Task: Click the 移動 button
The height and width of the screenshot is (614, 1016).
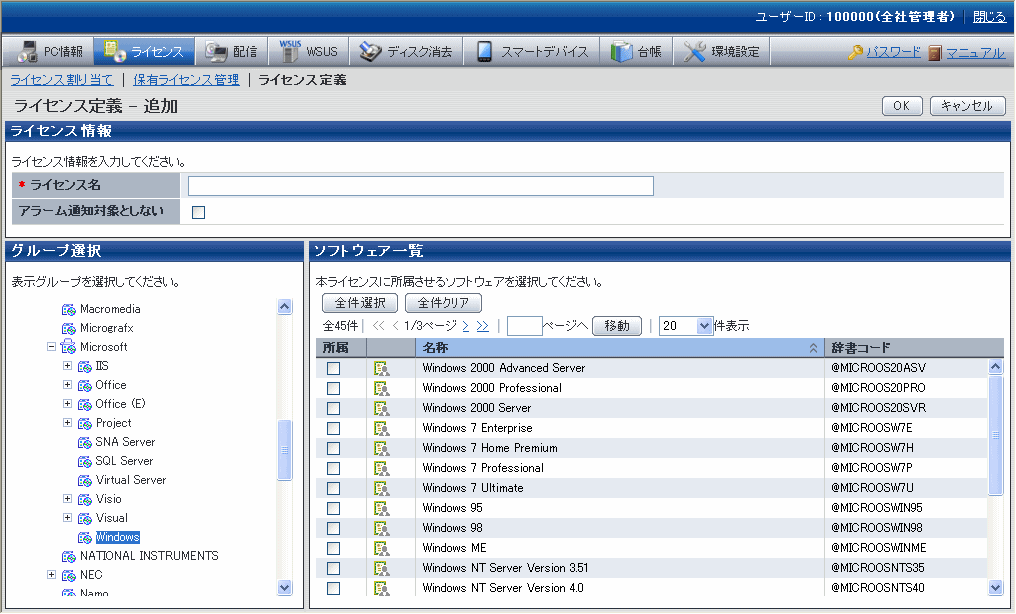Action: point(617,326)
